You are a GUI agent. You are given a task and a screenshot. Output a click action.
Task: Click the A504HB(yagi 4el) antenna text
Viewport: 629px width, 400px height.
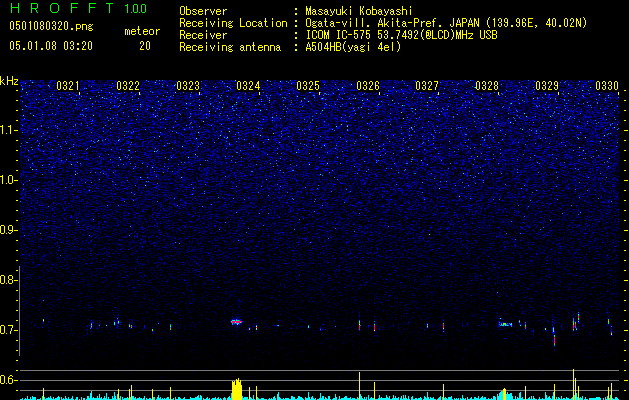coord(353,47)
